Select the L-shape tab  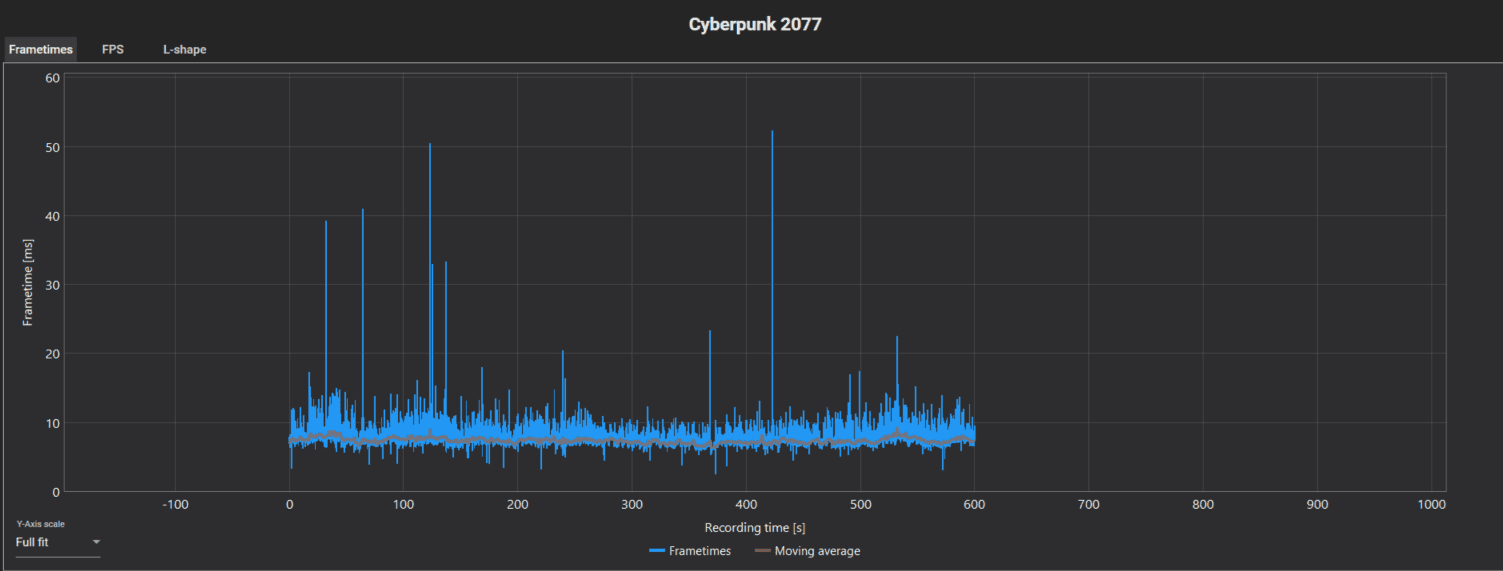pos(185,49)
